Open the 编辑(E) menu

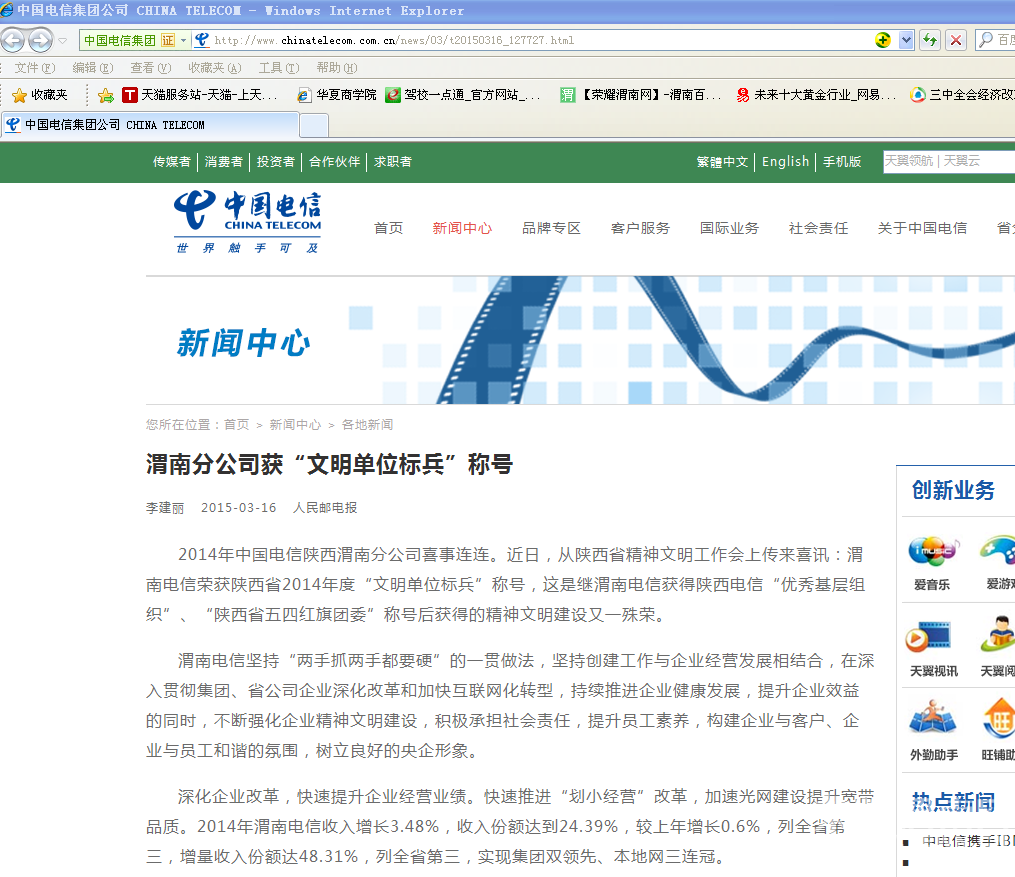pyautogui.click(x=93, y=68)
